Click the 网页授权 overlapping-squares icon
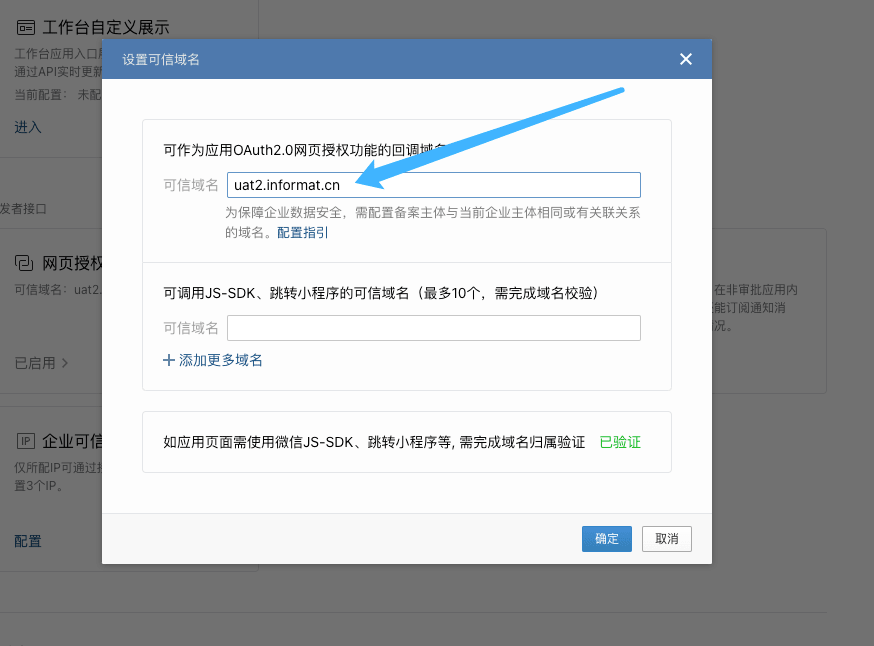Viewport: 874px width, 646px height. 25,263
